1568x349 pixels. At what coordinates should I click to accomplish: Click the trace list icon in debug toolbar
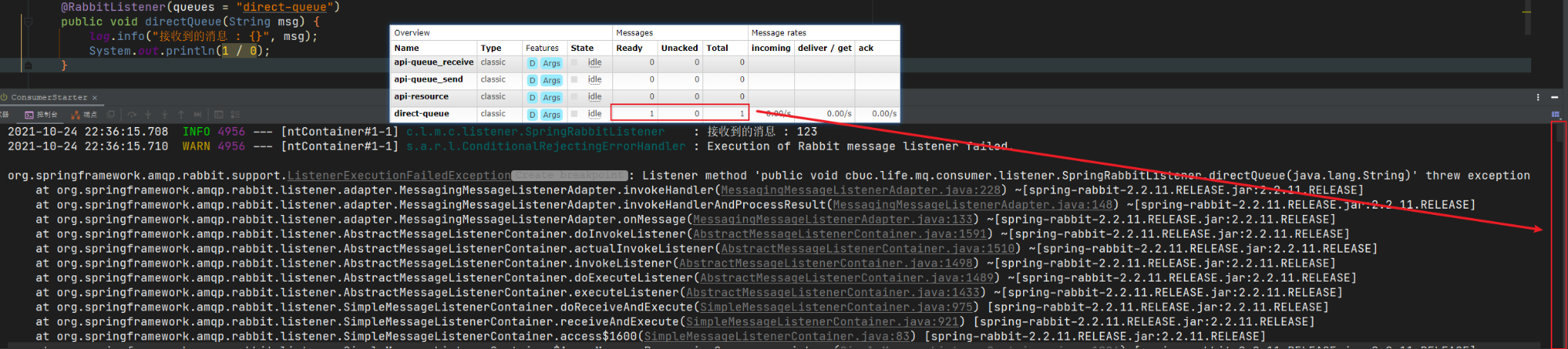coord(235,115)
